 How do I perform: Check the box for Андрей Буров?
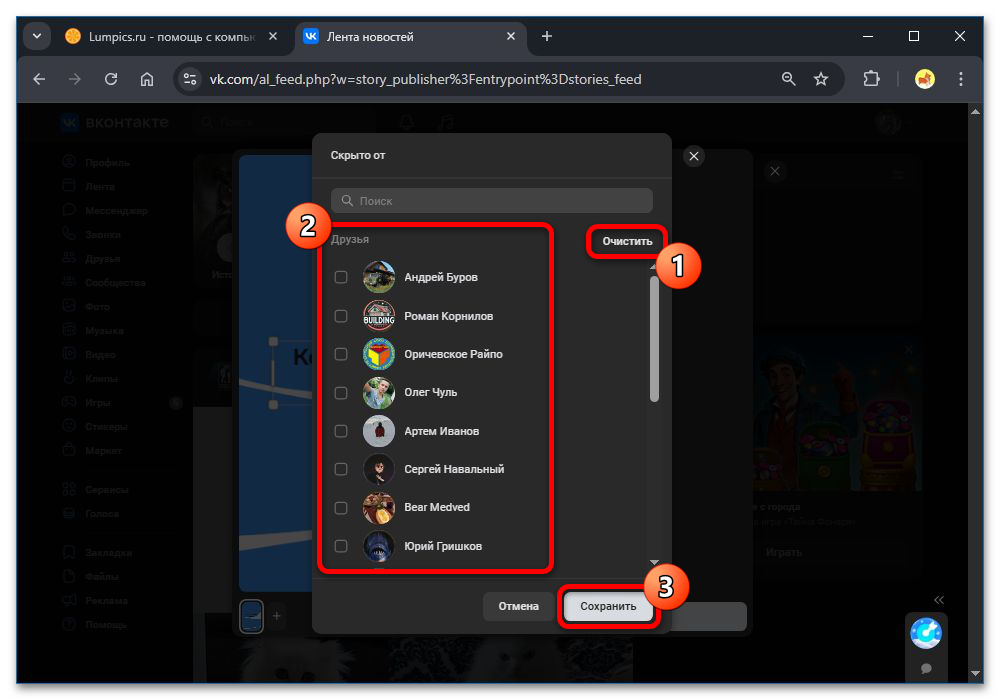coord(341,277)
